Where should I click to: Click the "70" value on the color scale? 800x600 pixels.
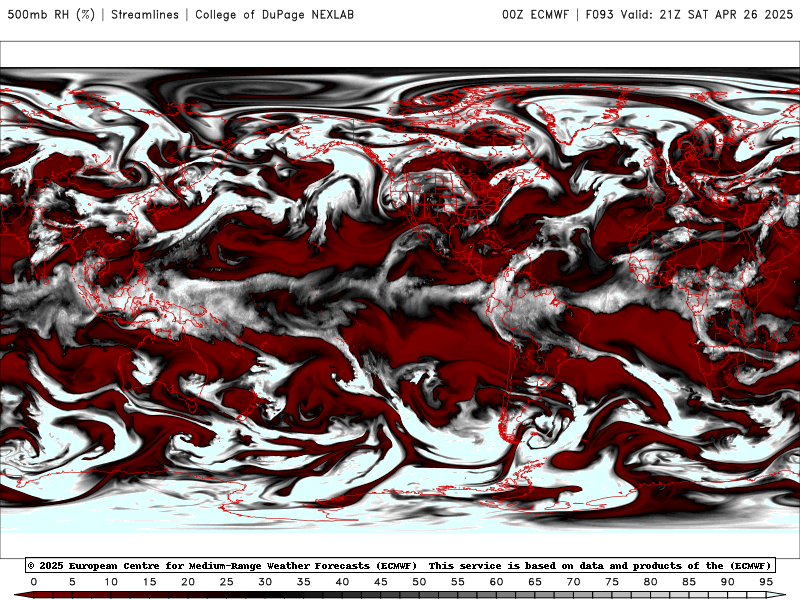point(573,582)
